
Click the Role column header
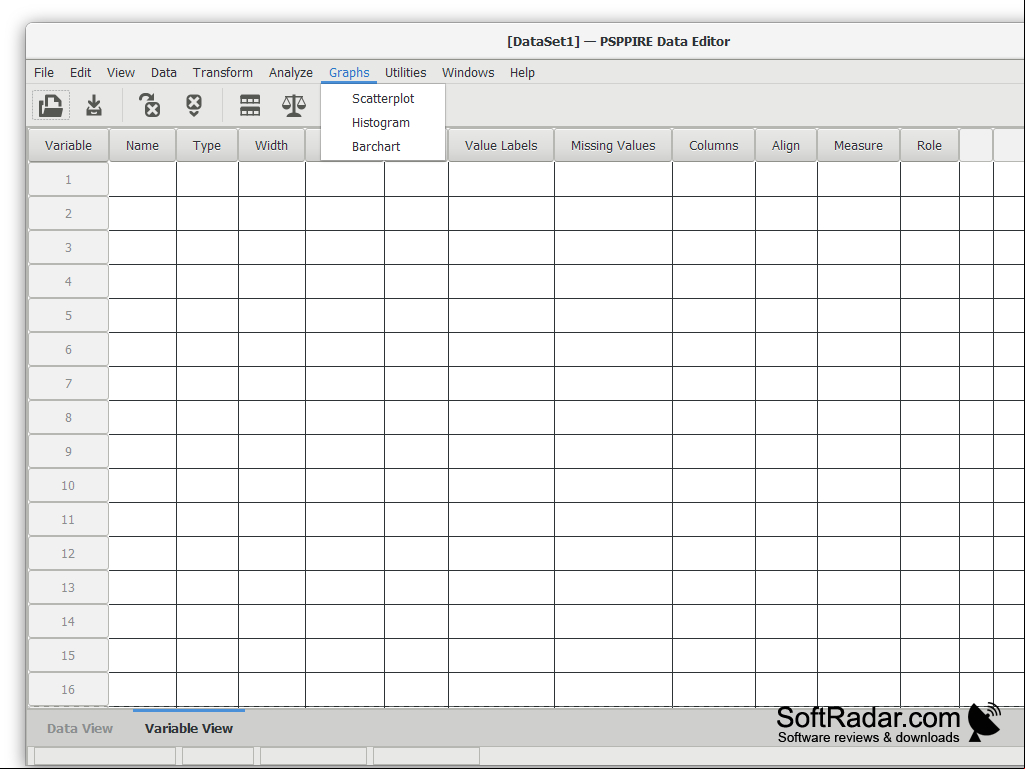pos(930,145)
